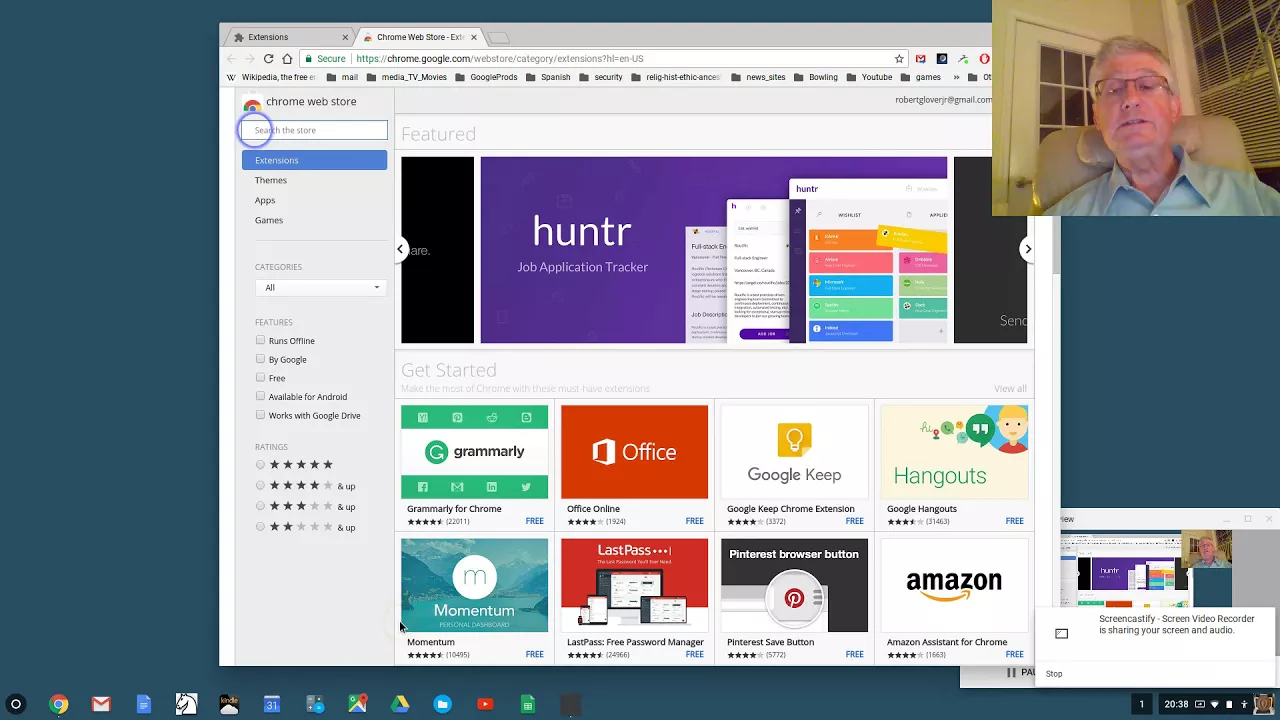The width and height of the screenshot is (1280, 720).
Task: Open Grammarly for Chrome tile
Action: coord(474,465)
